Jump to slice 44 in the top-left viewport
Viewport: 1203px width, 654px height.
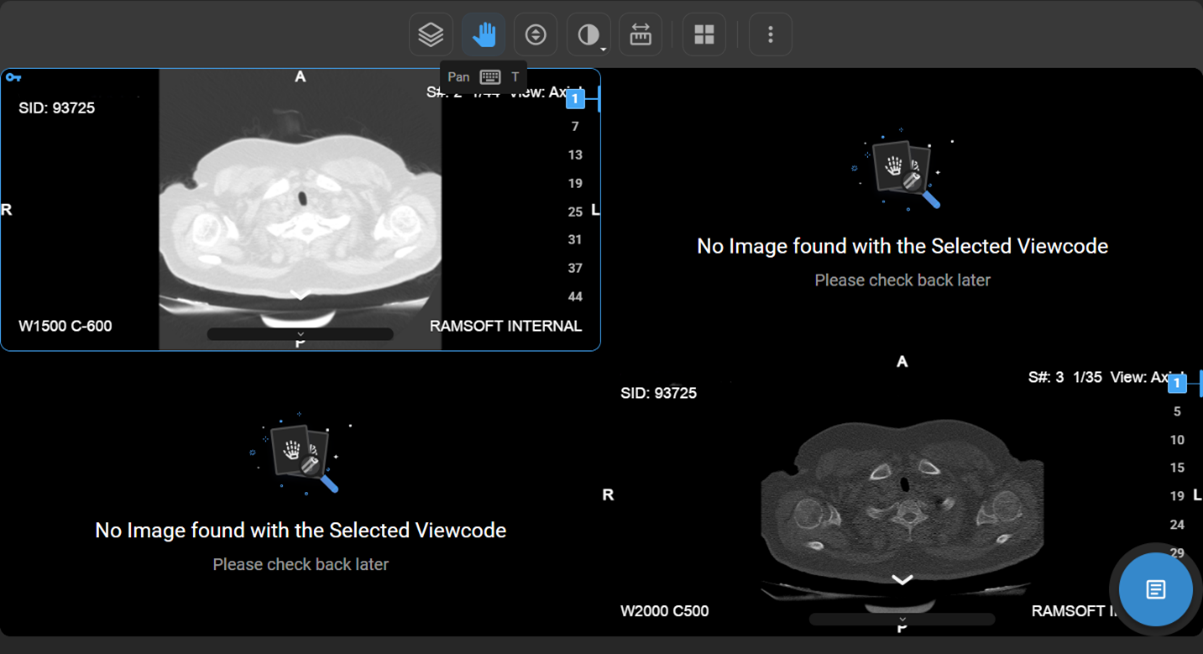pyautogui.click(x=575, y=297)
